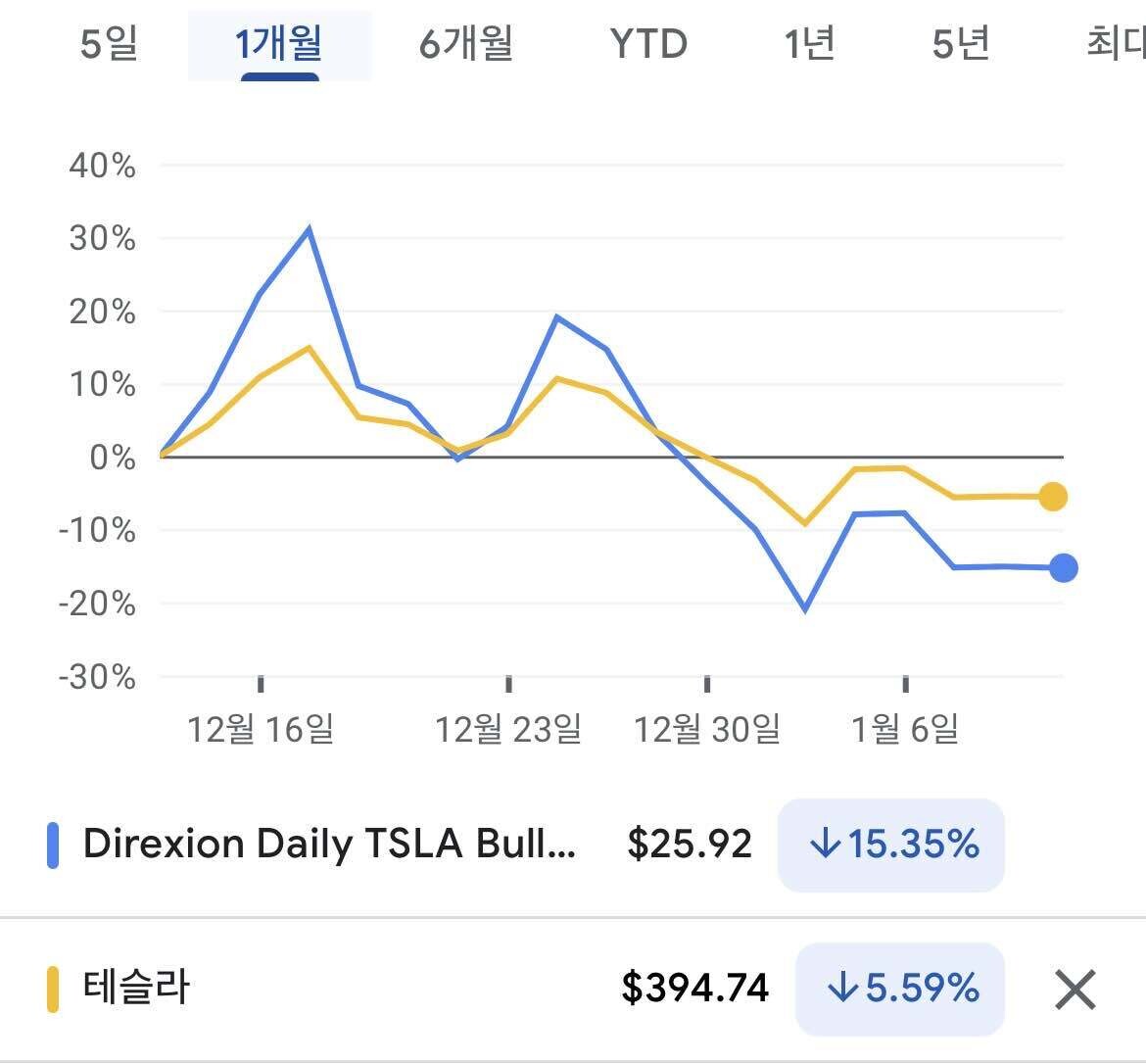This screenshot has width=1146, height=1064.
Task: Open the 5년 chart range
Action: (961, 44)
